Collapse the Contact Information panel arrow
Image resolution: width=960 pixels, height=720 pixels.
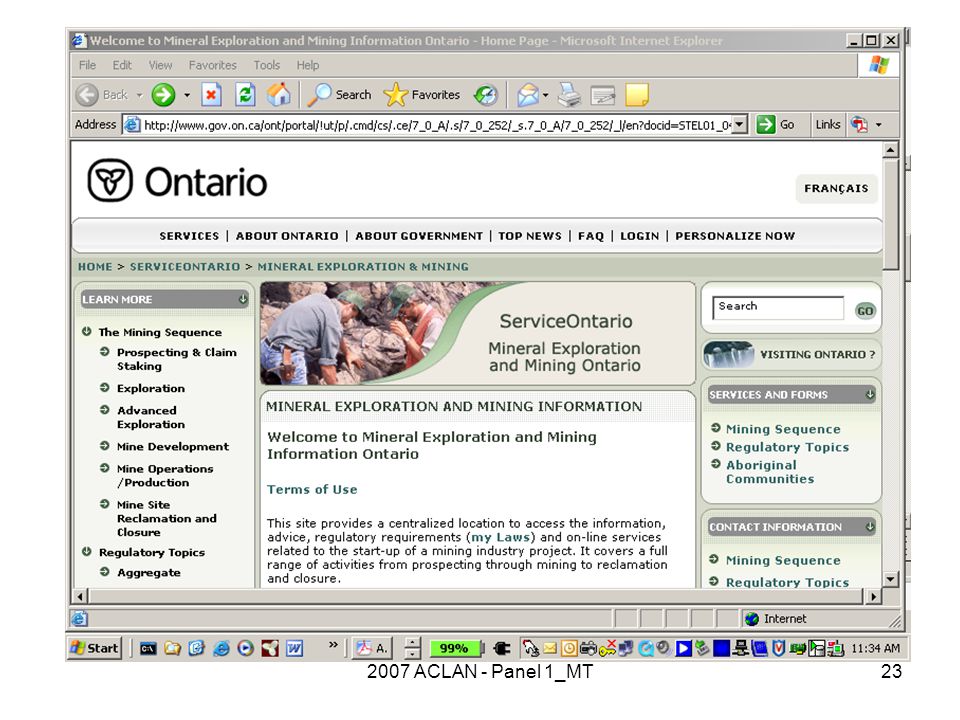[870, 527]
